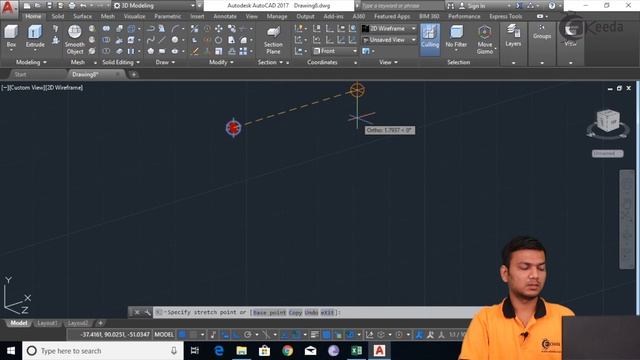This screenshot has height=360, width=640.
Task: Select the Drawing8 file tab
Action: pyautogui.click(x=92, y=74)
